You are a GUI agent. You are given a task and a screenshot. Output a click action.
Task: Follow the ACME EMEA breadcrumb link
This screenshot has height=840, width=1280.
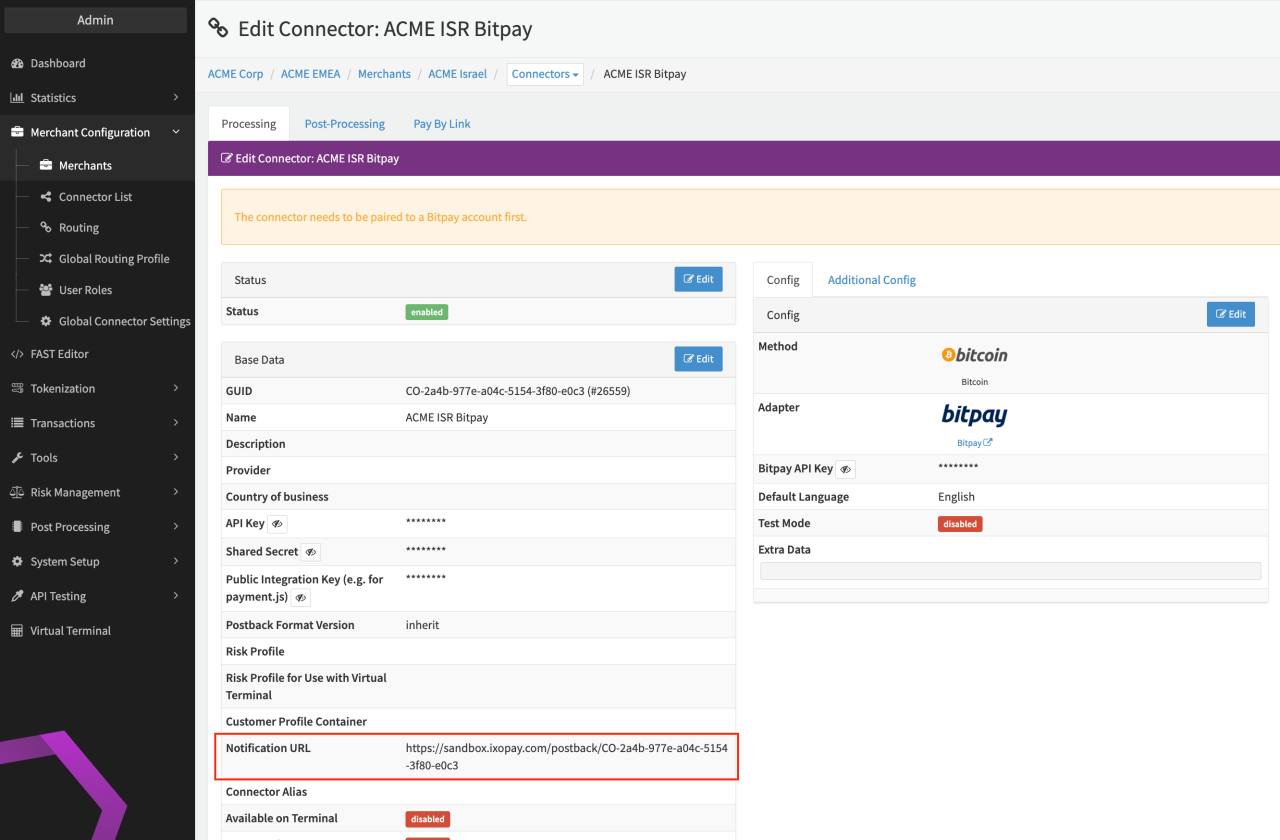(310, 74)
